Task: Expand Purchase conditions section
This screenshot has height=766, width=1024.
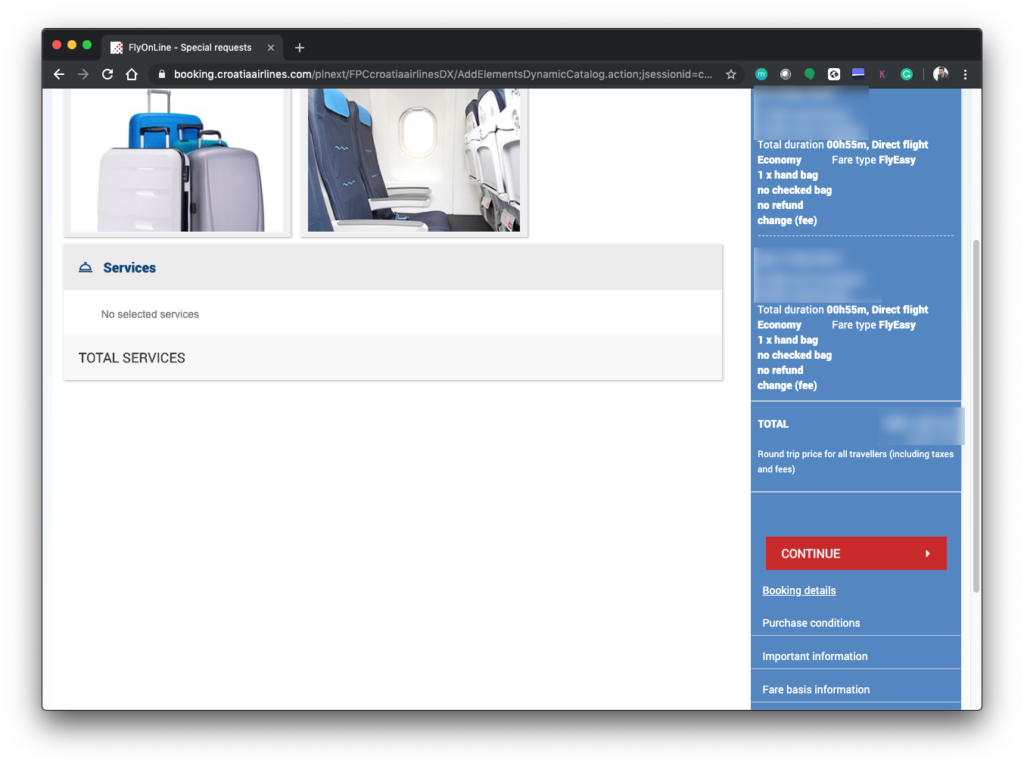Action: tap(811, 623)
